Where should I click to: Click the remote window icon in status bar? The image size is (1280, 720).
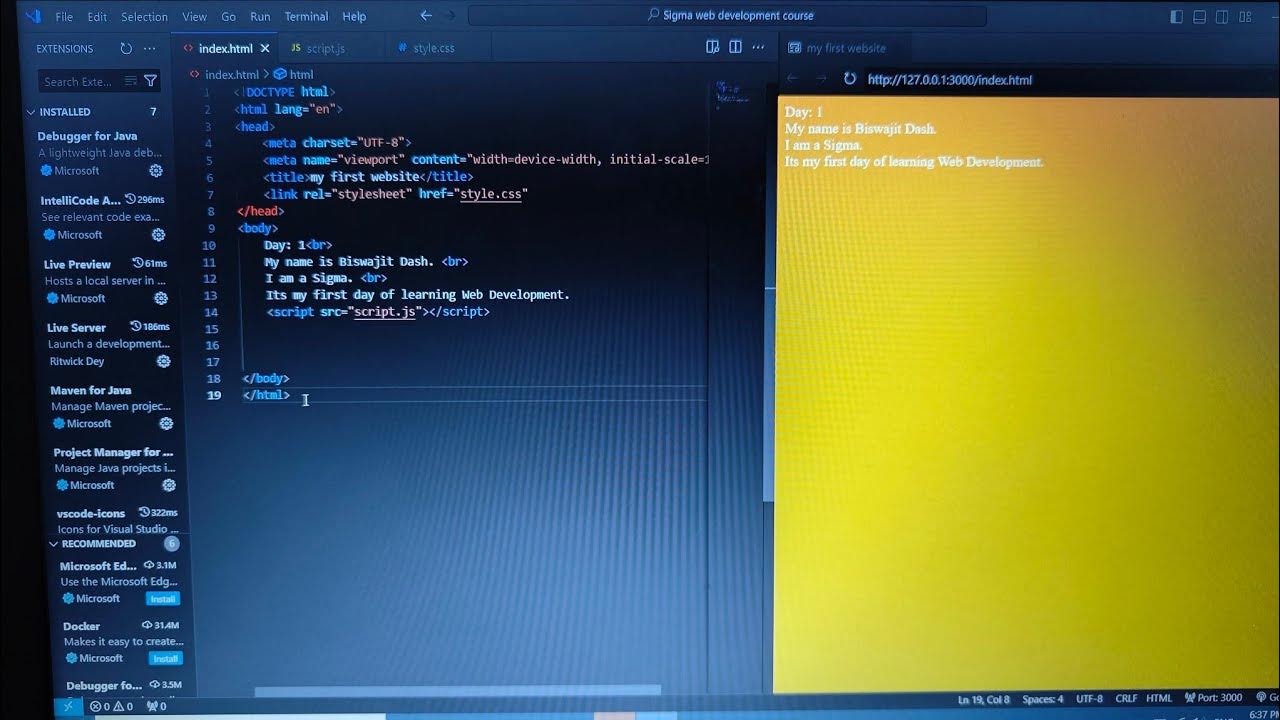tap(68, 706)
